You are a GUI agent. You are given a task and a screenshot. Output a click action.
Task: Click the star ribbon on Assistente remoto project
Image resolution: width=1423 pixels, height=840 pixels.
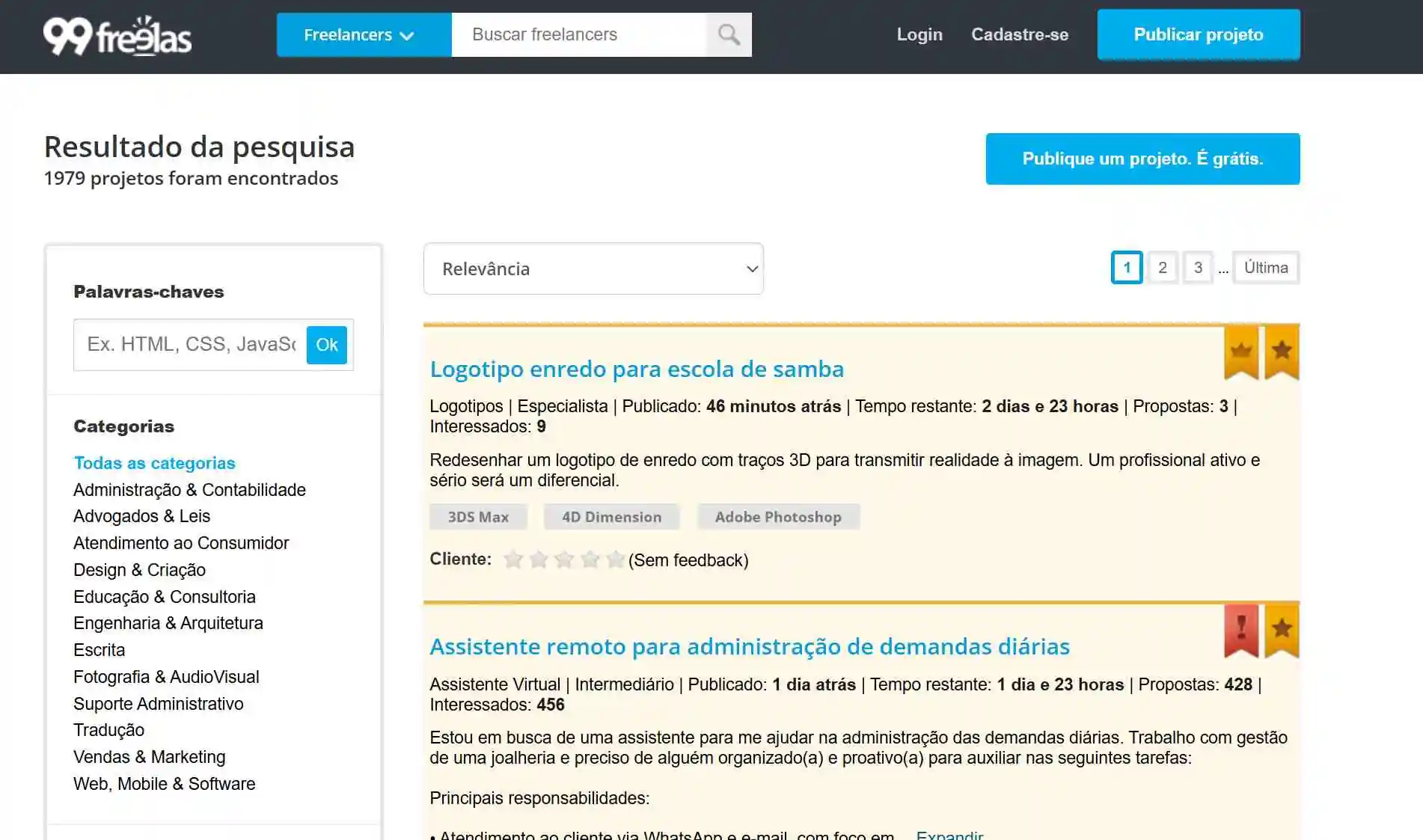point(1282,631)
